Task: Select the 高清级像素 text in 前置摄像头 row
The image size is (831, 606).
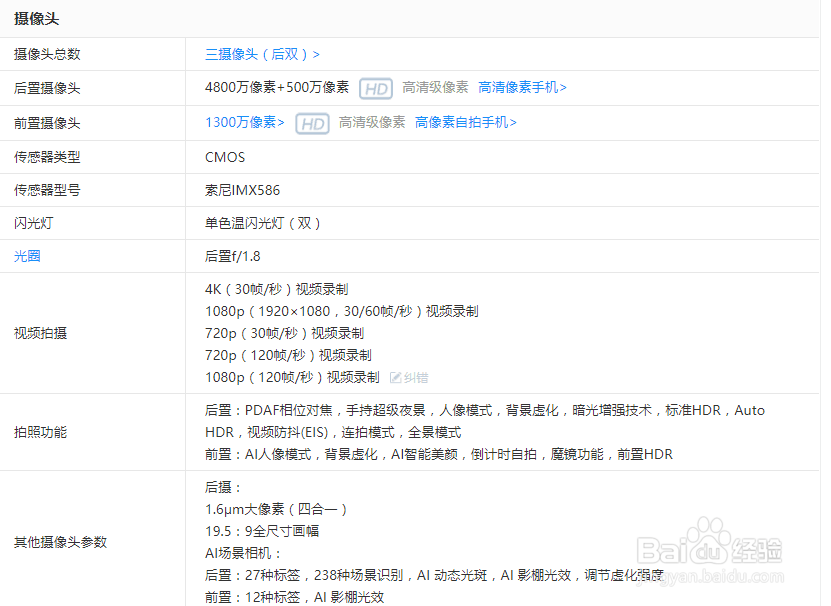Action: (x=372, y=122)
